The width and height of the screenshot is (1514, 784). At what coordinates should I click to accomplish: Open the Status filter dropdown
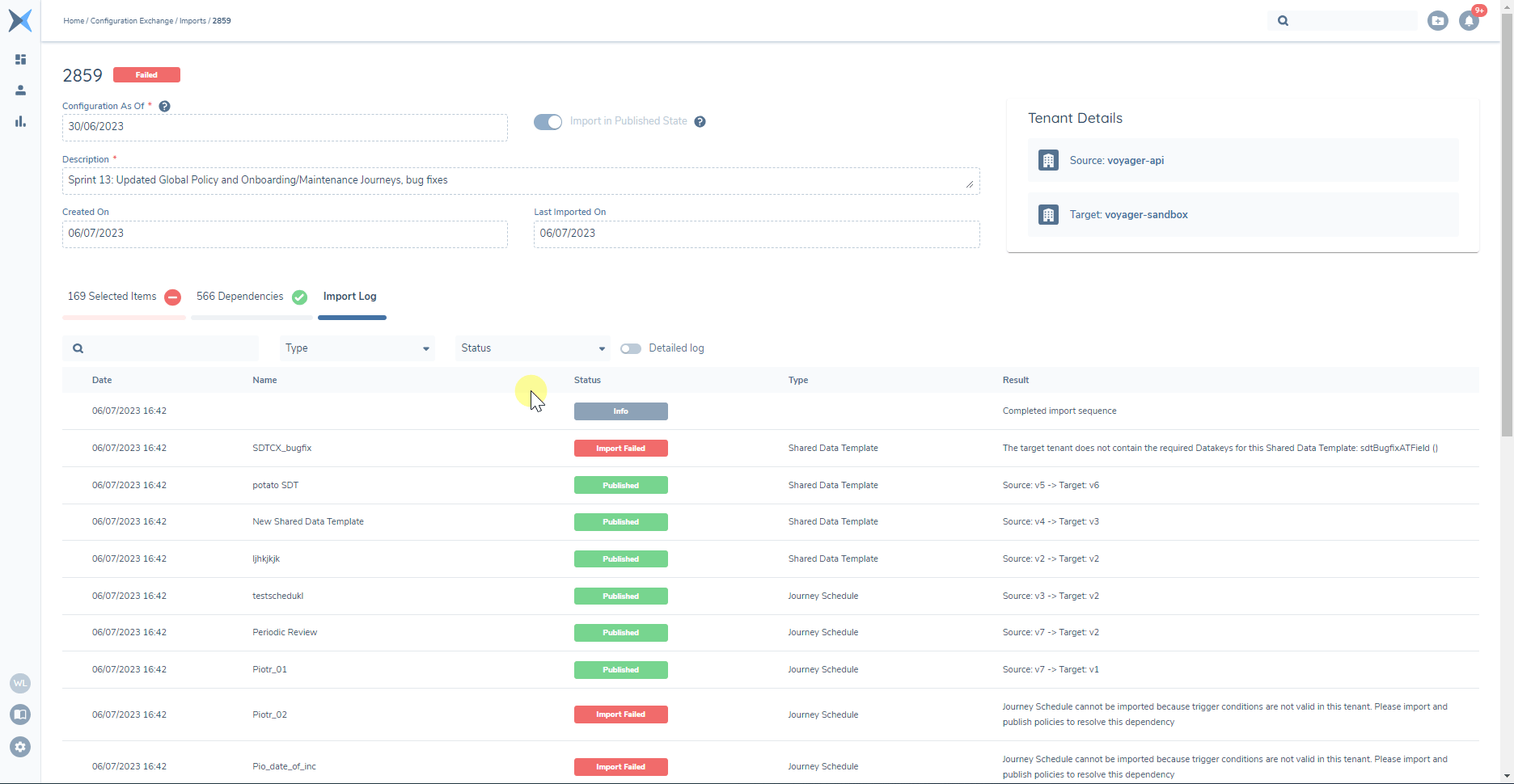[x=531, y=348]
